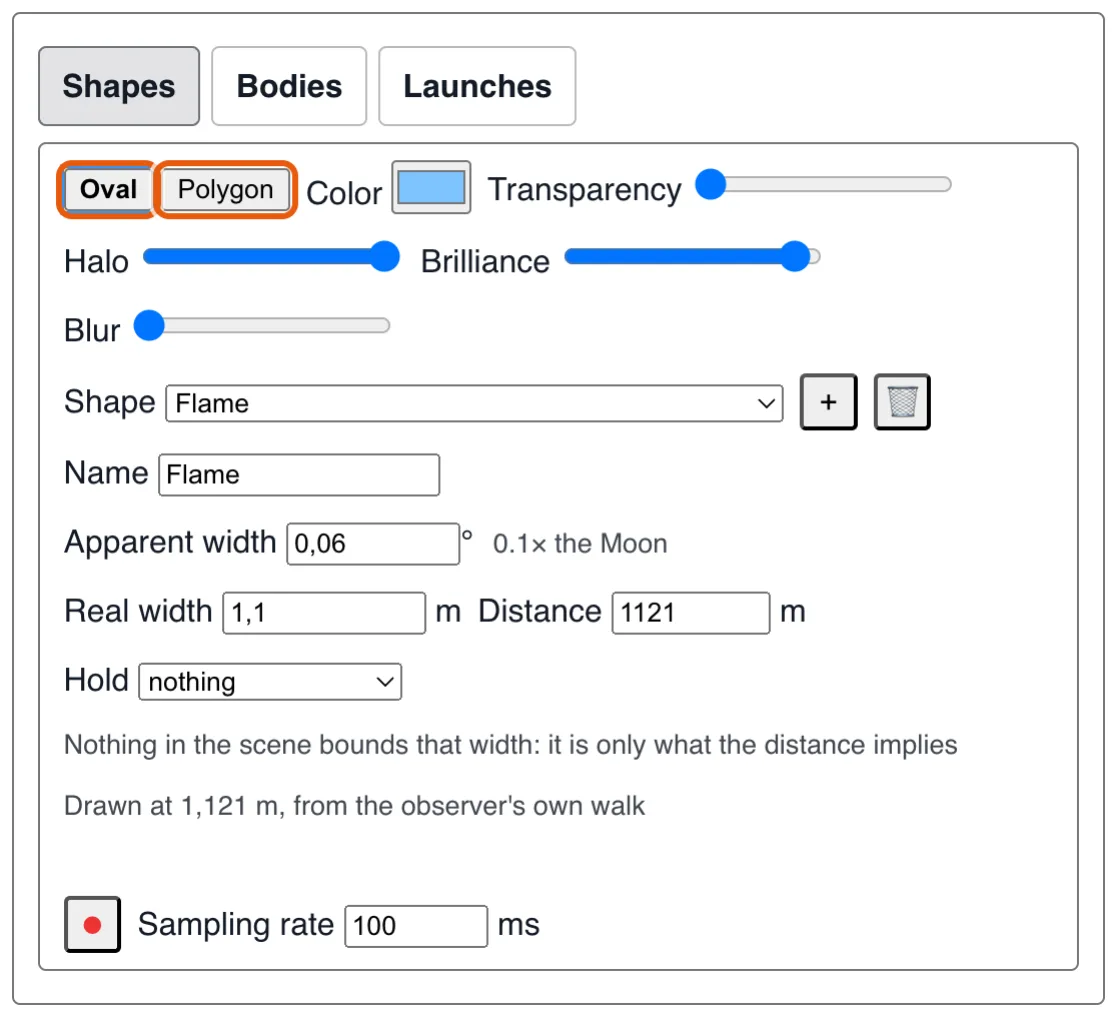The height and width of the screenshot is (1017, 1117).
Task: Click the Real width input field
Action: (324, 612)
